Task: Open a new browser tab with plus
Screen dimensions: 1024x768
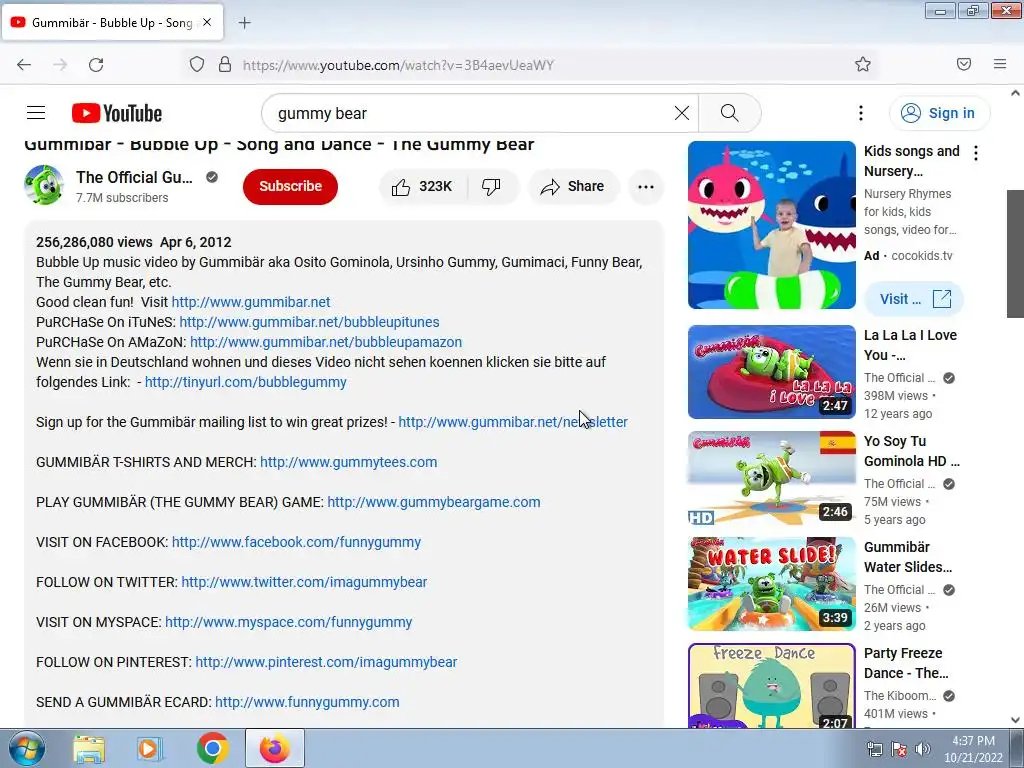Action: [x=244, y=23]
